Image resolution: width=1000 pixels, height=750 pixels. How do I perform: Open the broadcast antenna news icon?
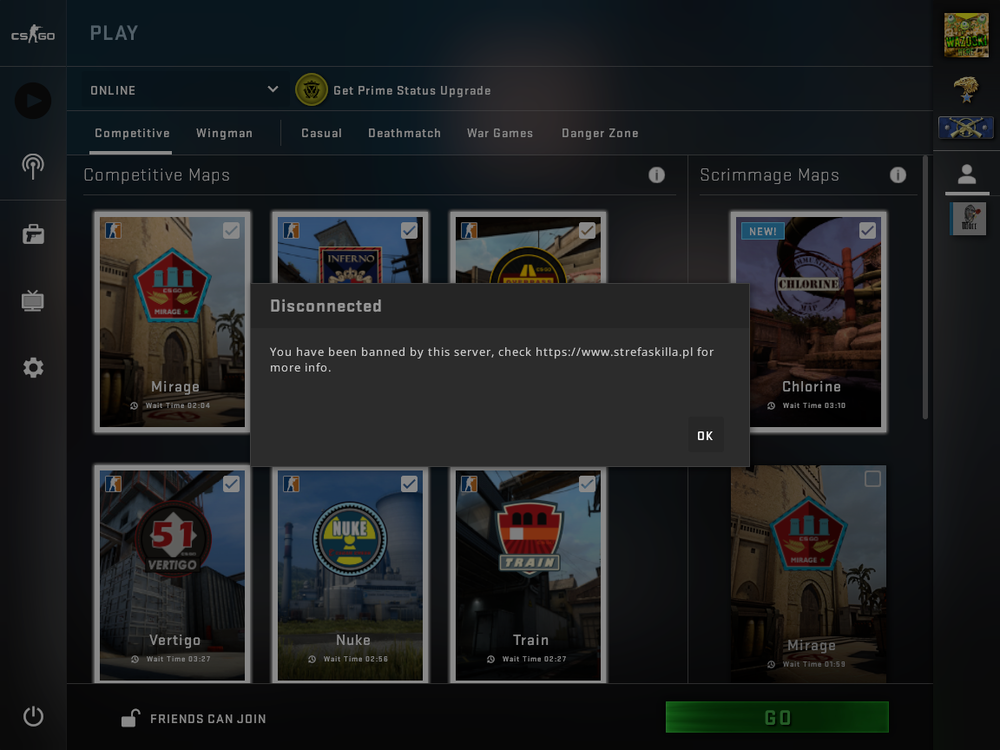pos(33,166)
